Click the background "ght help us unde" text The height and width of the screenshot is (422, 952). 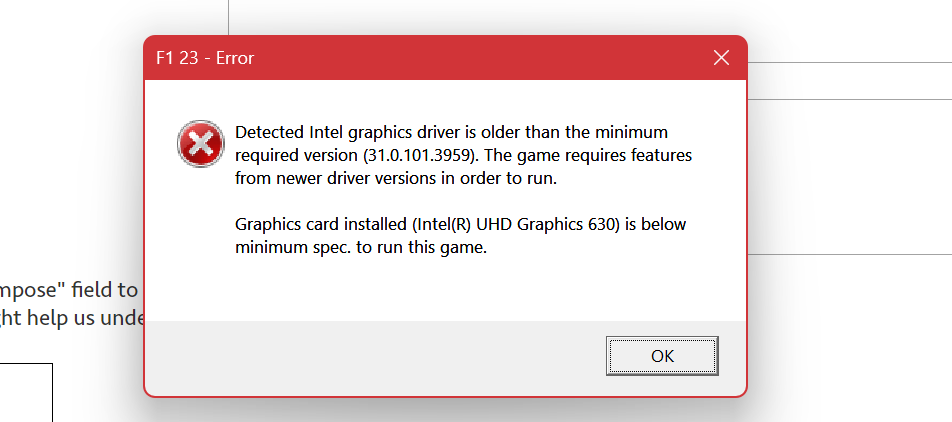click(x=72, y=318)
